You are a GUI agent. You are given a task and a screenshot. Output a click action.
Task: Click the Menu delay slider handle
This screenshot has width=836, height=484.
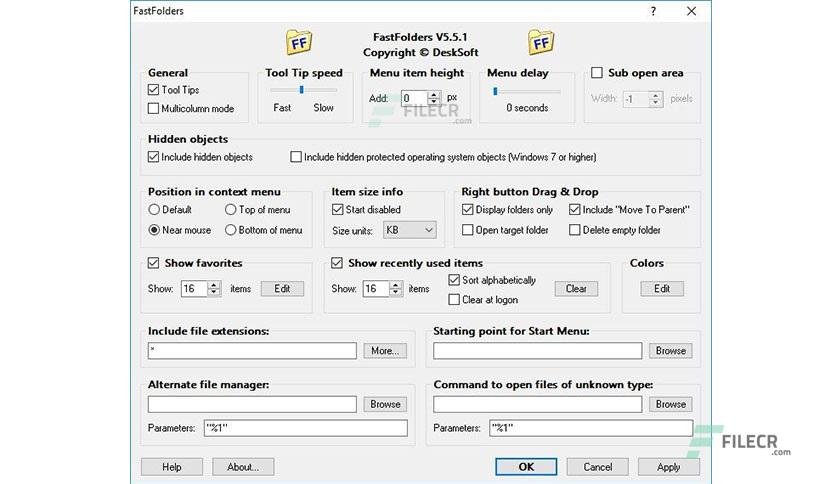click(495, 91)
